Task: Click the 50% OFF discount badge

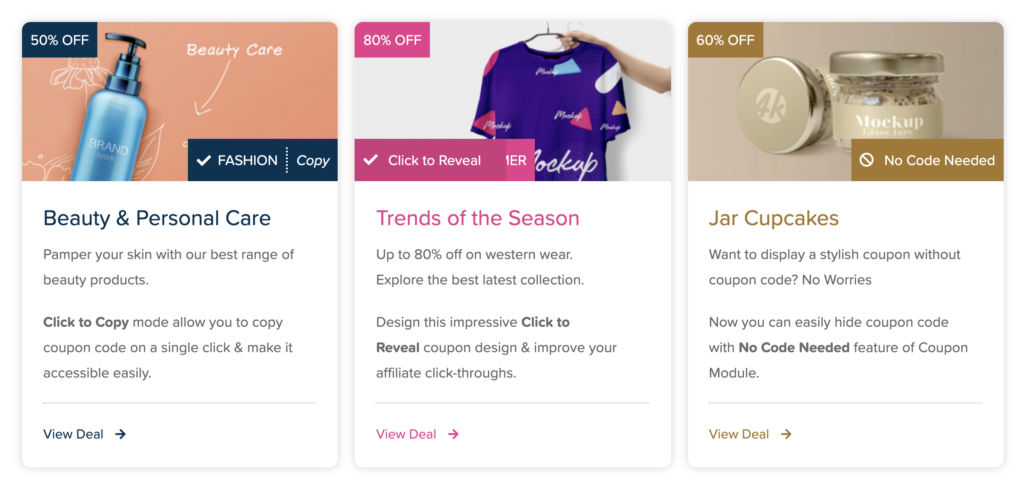Action: tap(59, 40)
